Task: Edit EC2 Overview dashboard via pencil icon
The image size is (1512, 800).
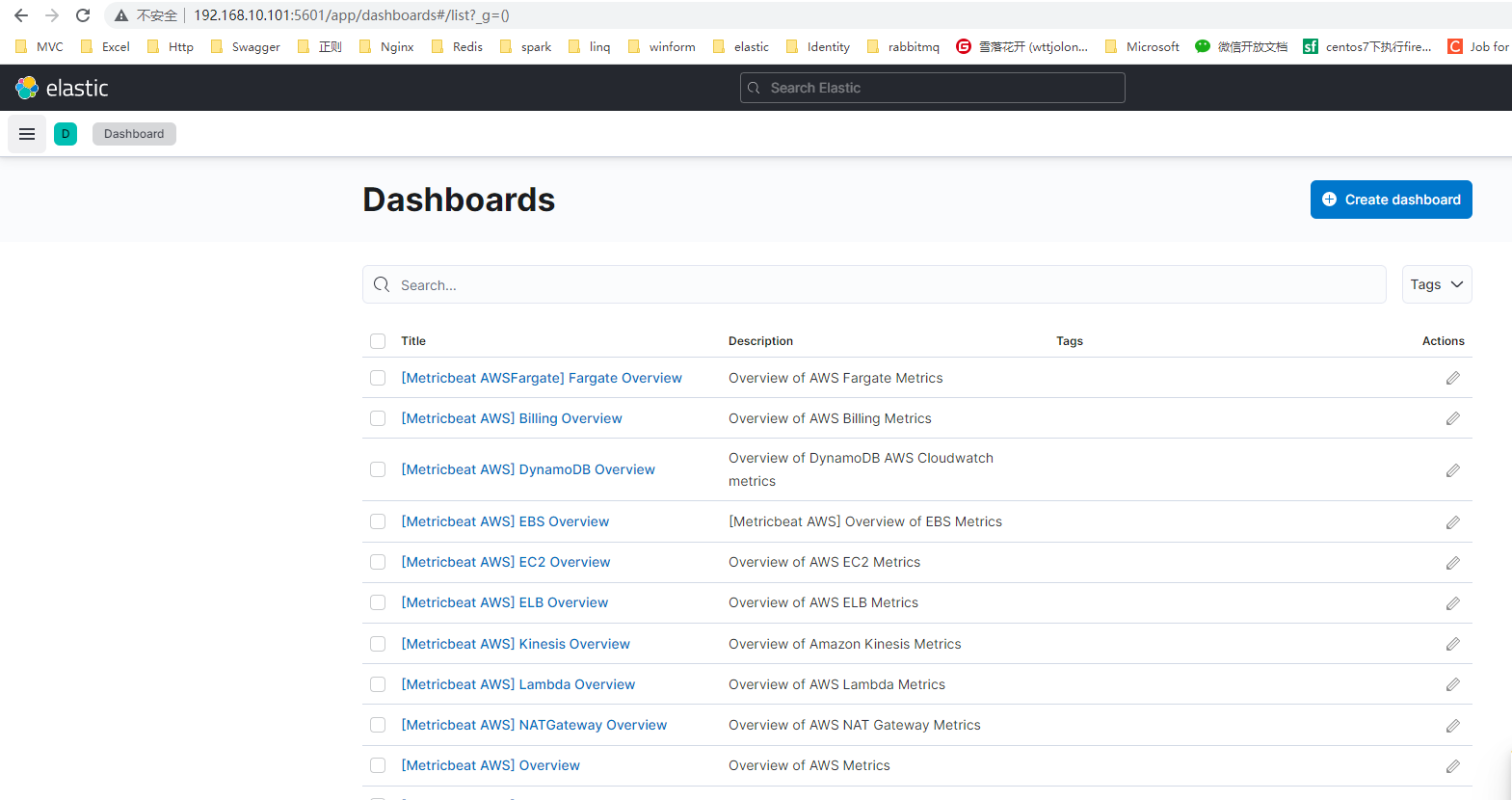Action: click(x=1452, y=563)
